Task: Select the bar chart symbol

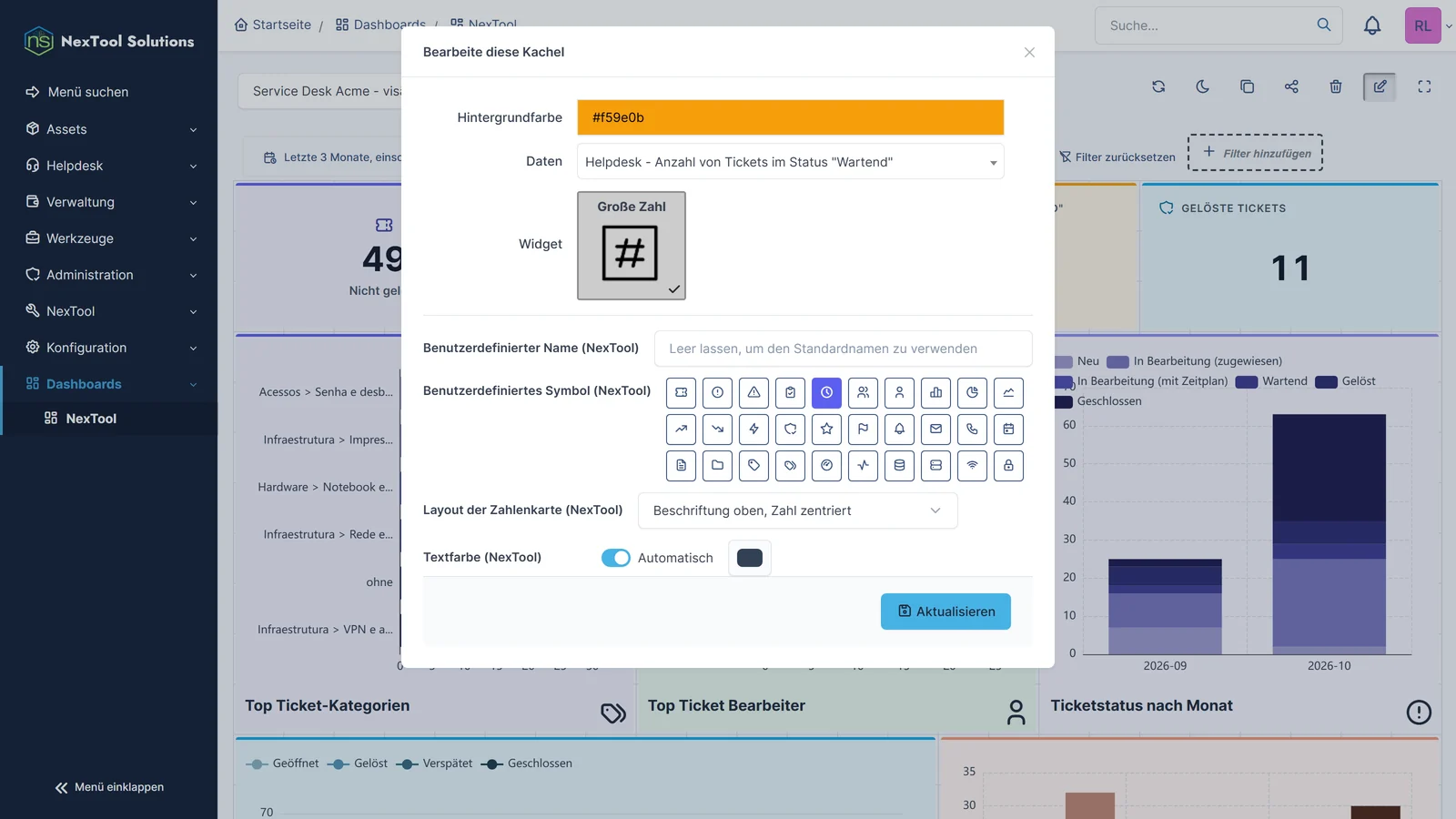Action: [935, 392]
